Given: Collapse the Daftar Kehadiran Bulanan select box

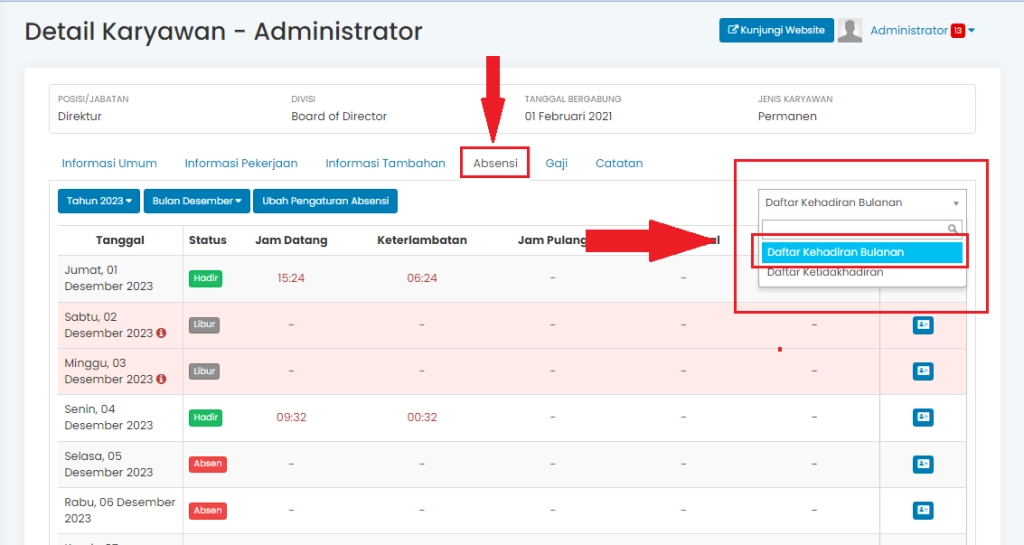Looking at the screenshot, I should 862,202.
